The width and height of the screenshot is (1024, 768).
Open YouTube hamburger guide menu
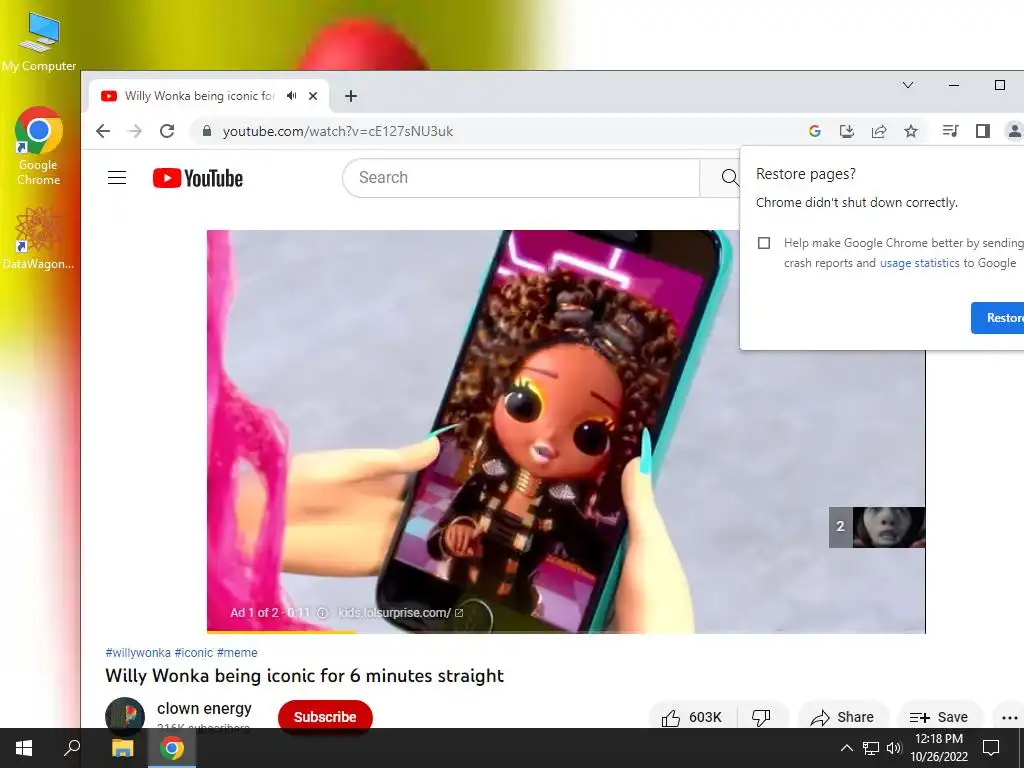[117, 178]
